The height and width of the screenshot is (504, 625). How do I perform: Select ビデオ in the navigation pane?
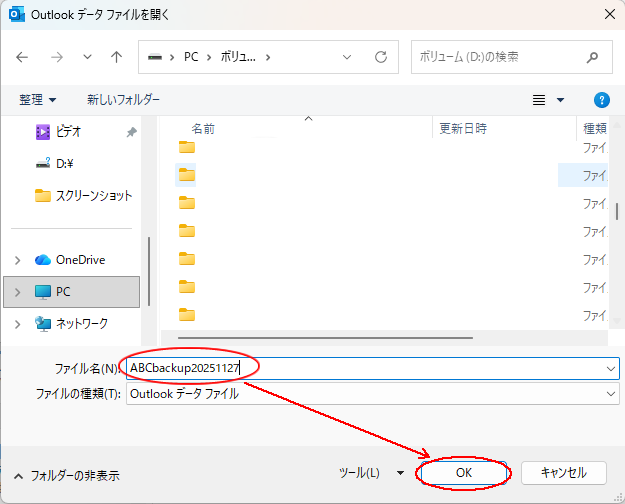[x=69, y=132]
